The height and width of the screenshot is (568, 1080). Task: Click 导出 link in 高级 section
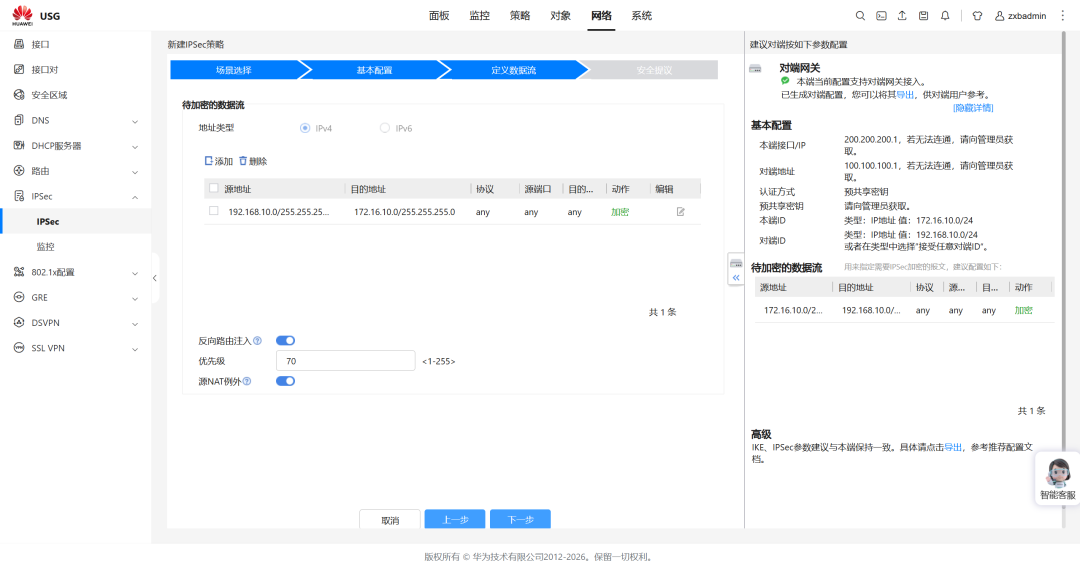[953, 448]
